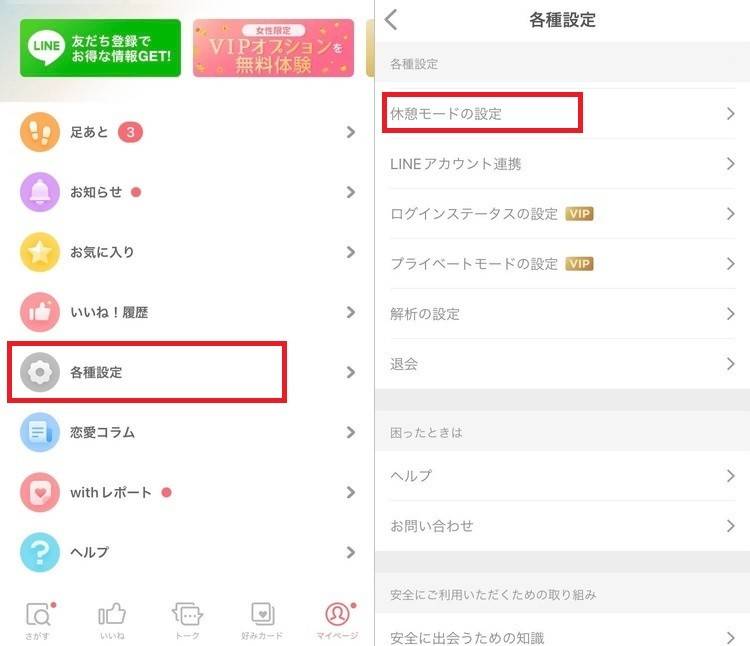Open ログインステータスの設定 menu entry
Viewport: 750px width, 646px height.
562,214
